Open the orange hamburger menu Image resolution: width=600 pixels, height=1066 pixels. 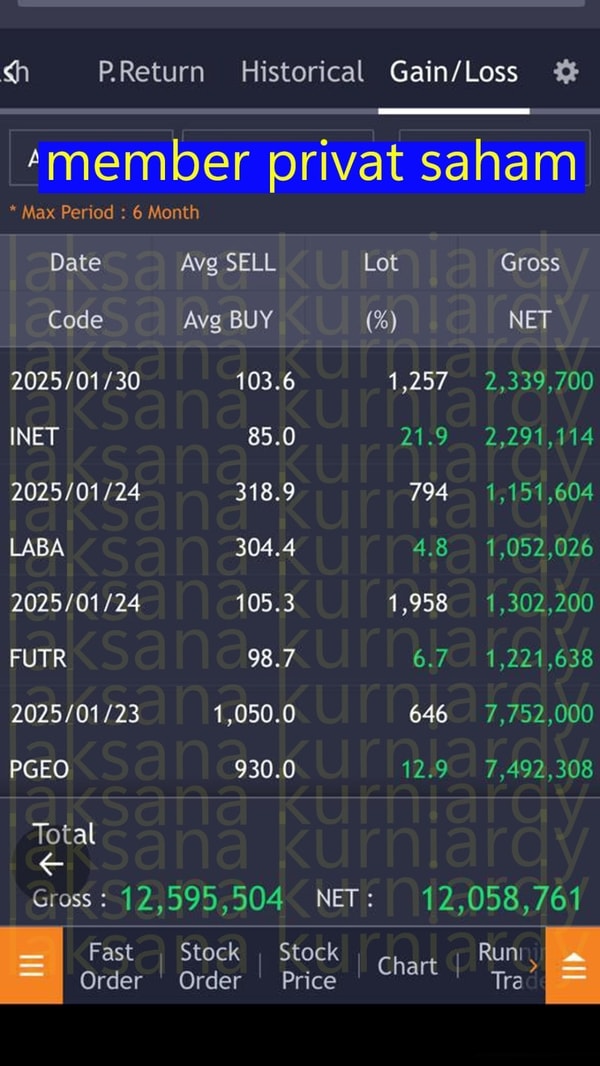[32, 966]
